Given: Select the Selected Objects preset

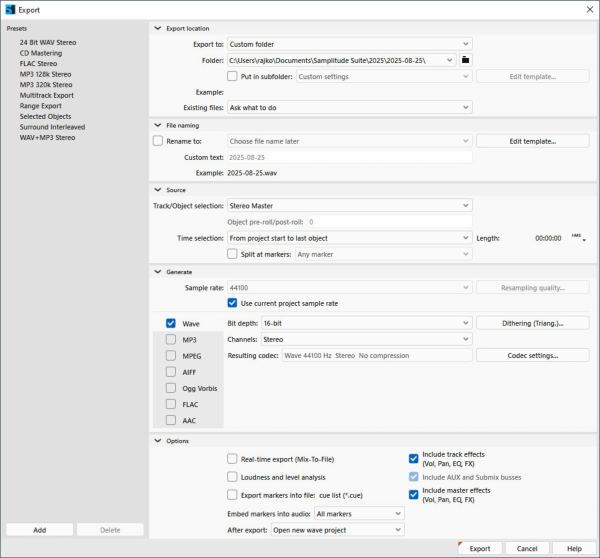Looking at the screenshot, I should tap(46, 116).
